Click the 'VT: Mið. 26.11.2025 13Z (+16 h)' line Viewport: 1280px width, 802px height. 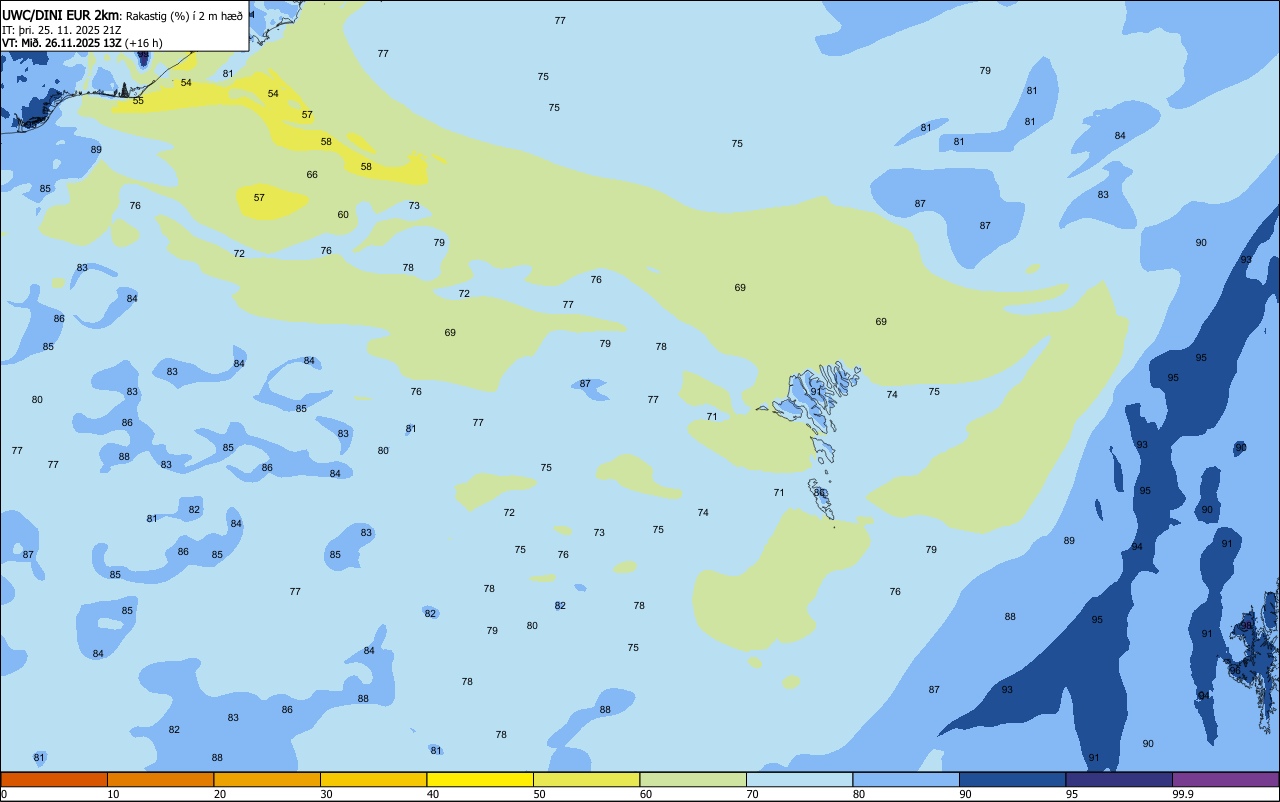[82, 43]
